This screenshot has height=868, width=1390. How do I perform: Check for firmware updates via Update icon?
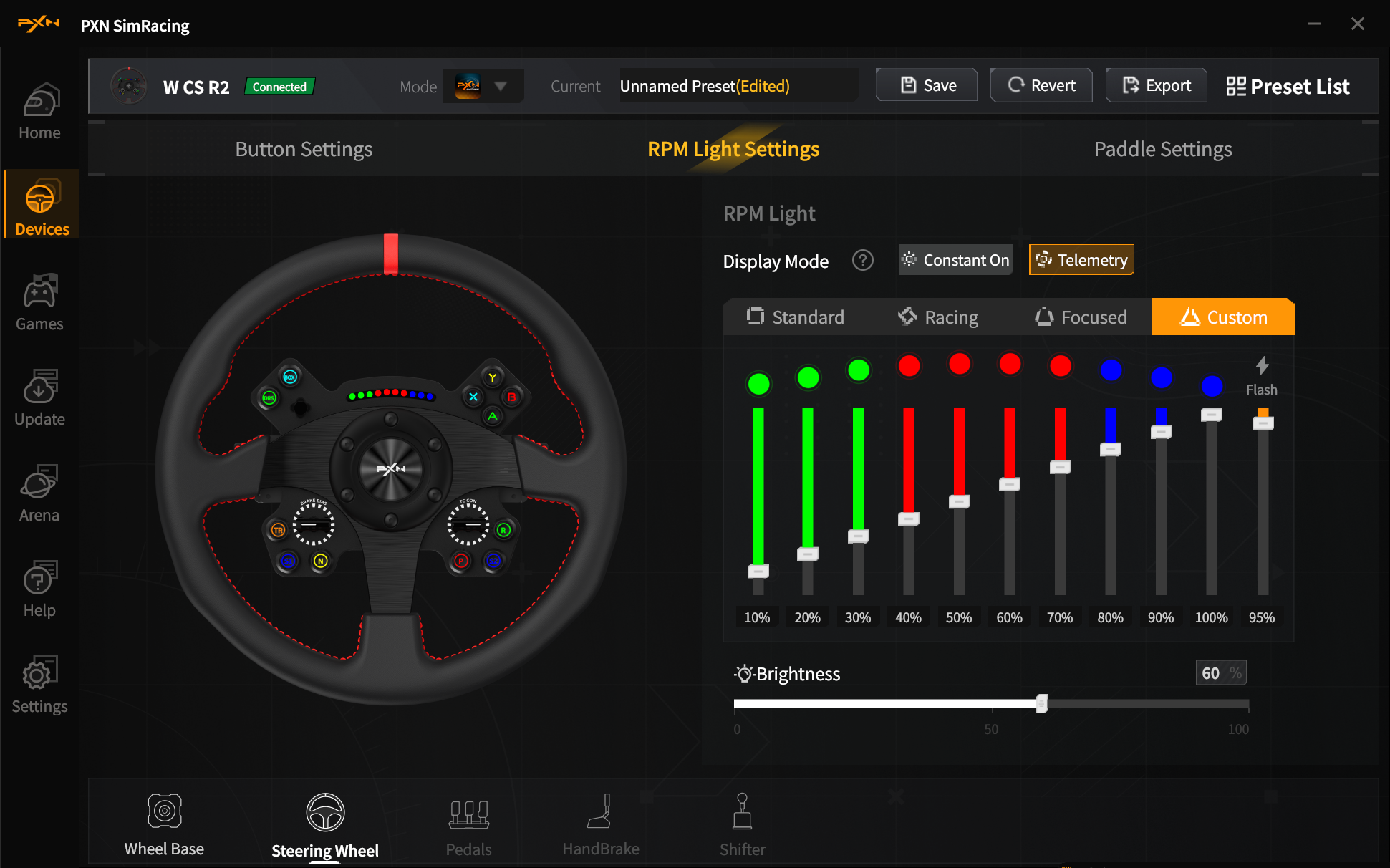click(39, 397)
